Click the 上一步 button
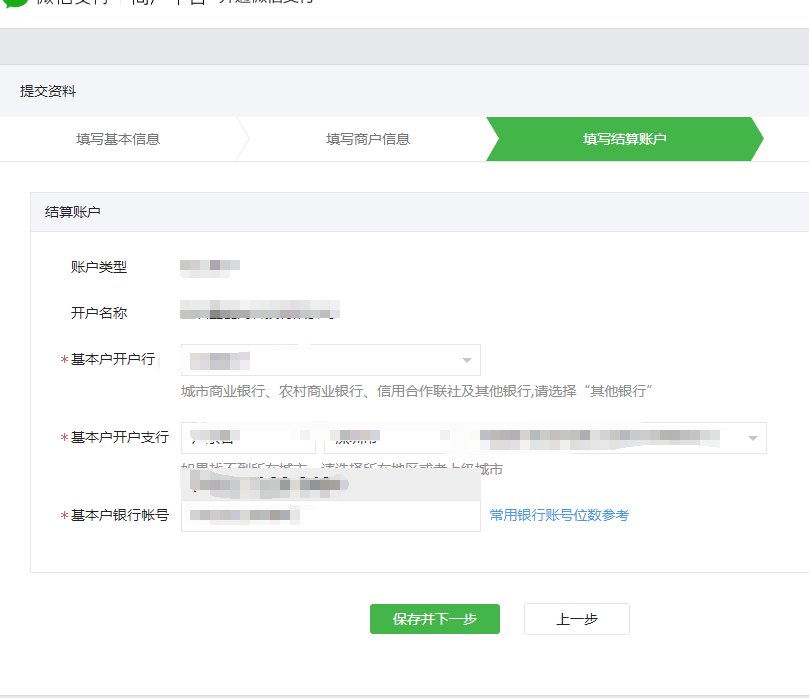 coord(577,619)
